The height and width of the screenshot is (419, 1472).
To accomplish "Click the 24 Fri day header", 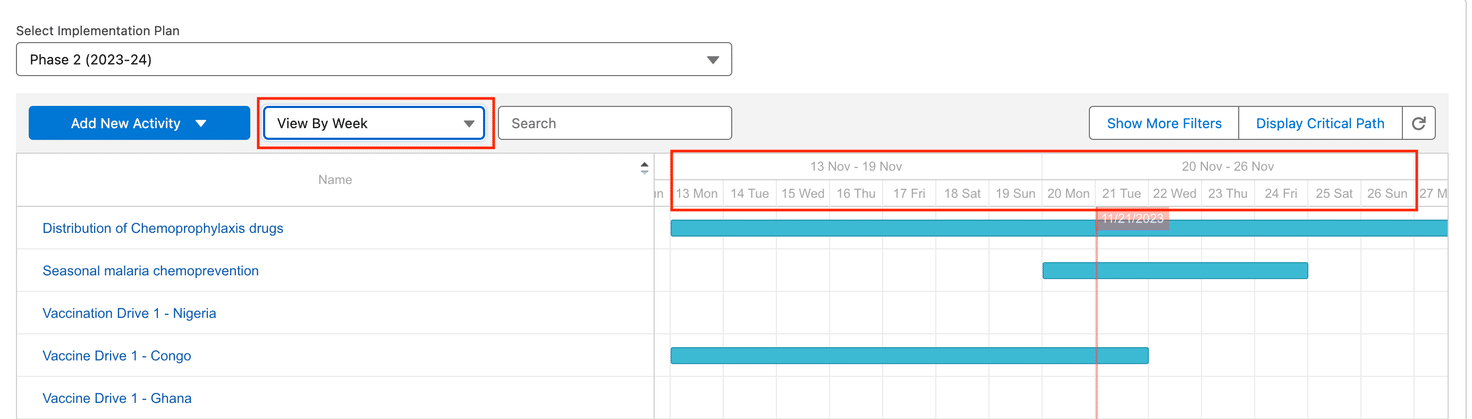I will [x=1281, y=193].
